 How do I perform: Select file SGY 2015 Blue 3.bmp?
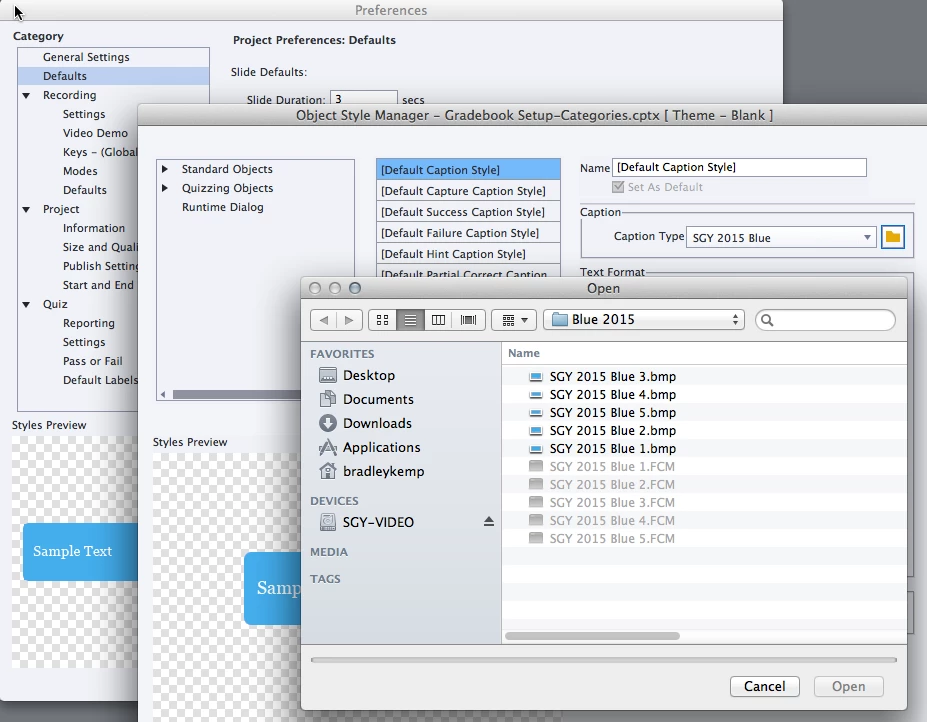(704, 377)
